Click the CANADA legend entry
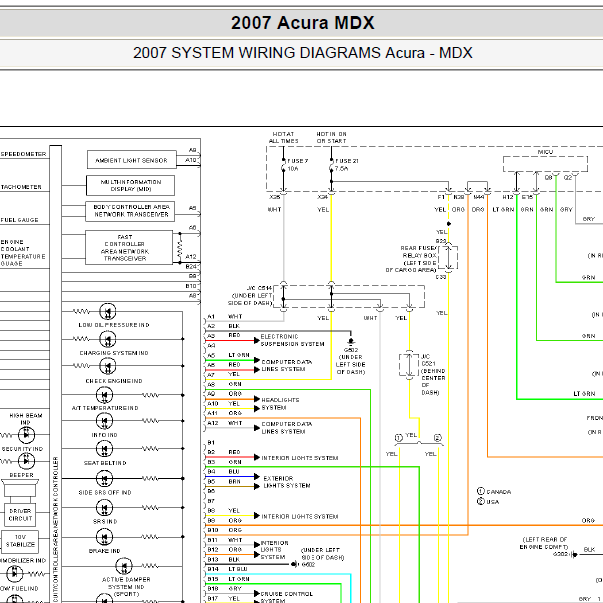The width and height of the screenshot is (603, 603). pos(494,491)
